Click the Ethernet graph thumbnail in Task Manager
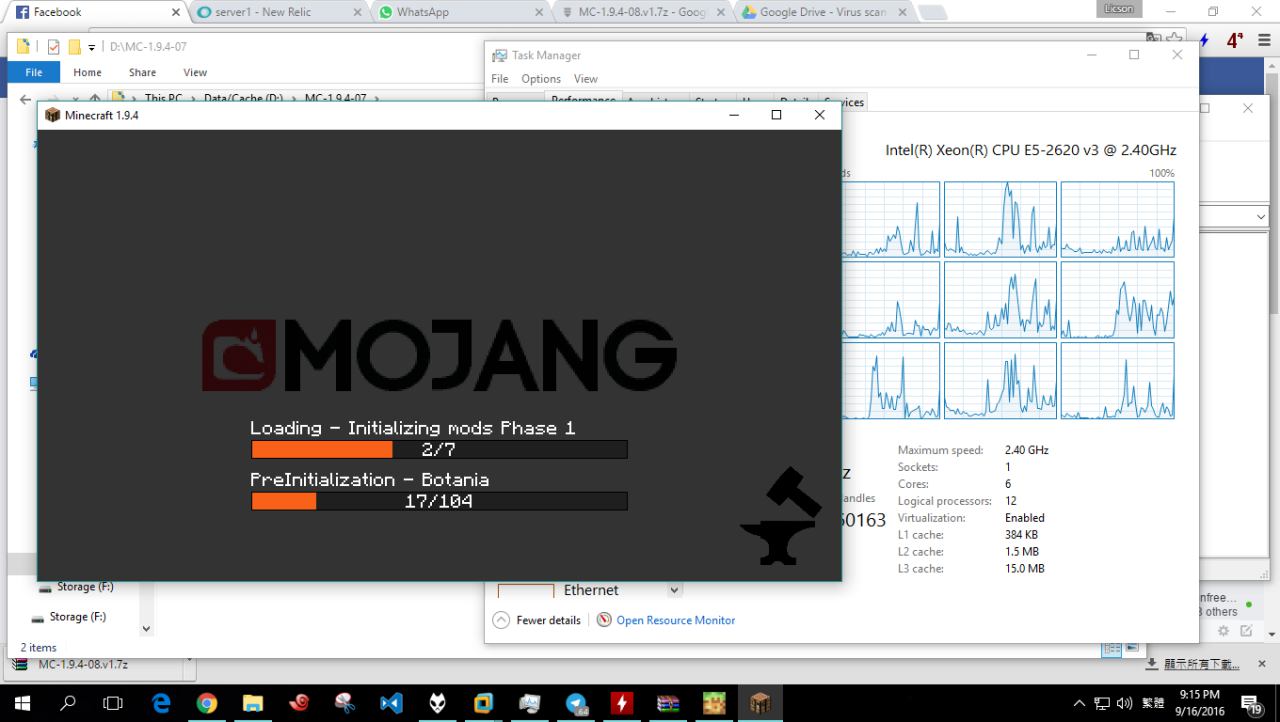Viewport: 1280px width, 722px height. pos(526,592)
